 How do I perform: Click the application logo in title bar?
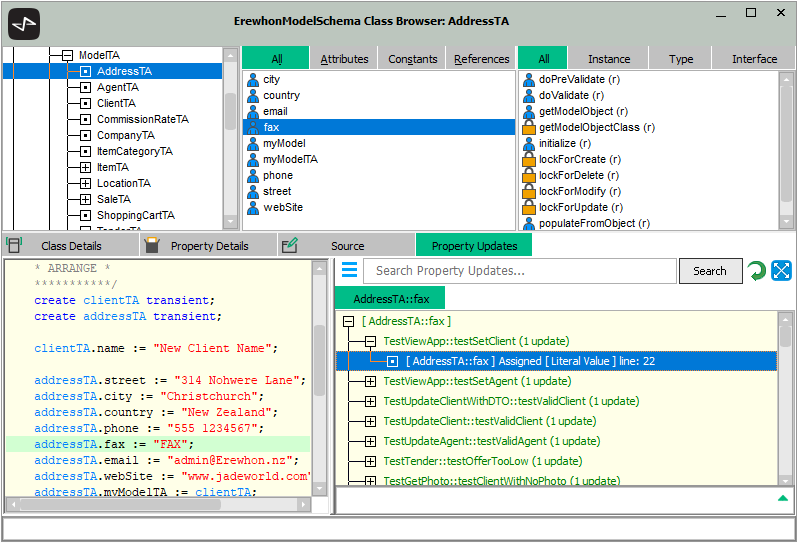point(23,22)
